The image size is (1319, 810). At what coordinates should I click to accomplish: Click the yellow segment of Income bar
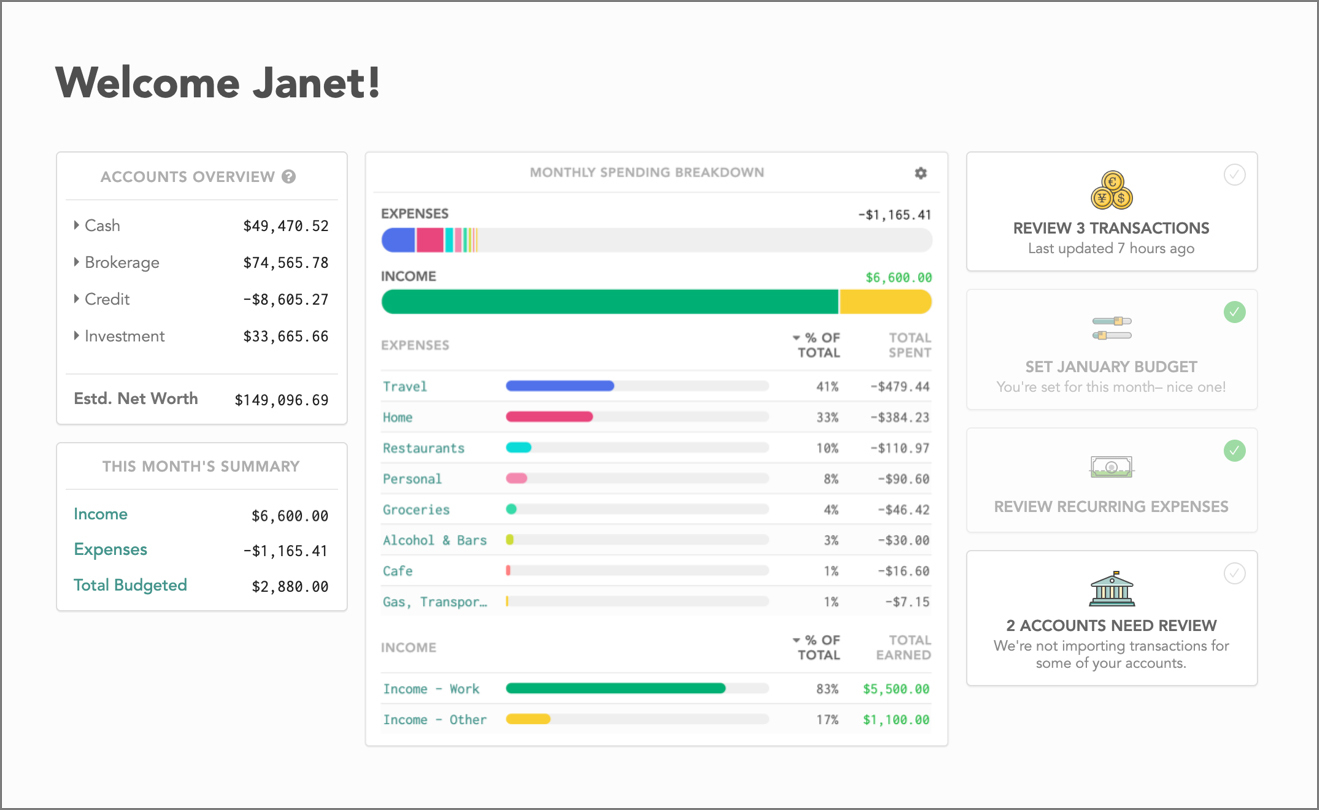pos(884,302)
